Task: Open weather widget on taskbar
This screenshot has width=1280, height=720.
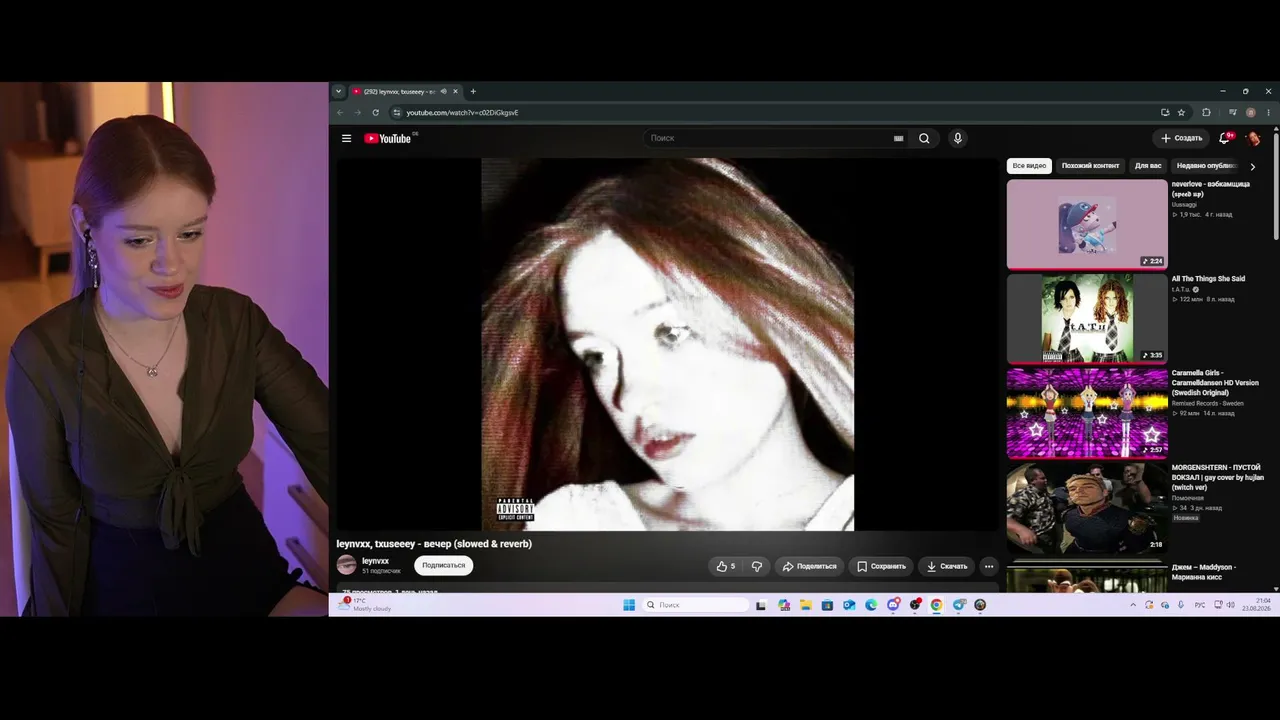Action: [365, 604]
